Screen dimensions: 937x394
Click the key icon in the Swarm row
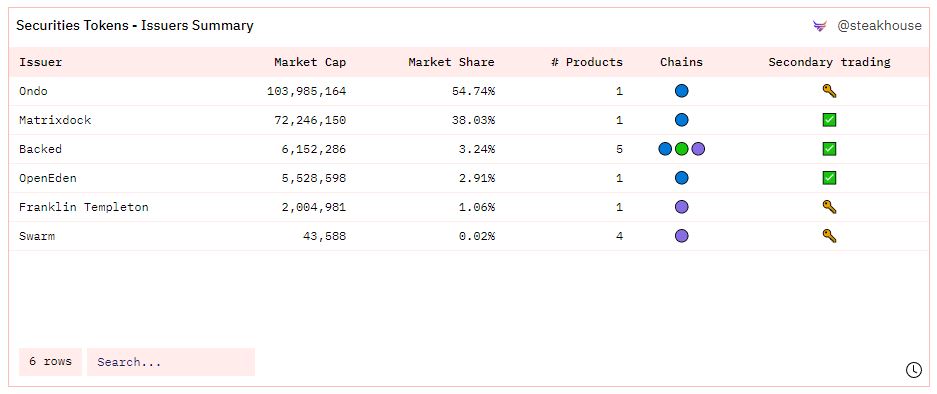829,236
